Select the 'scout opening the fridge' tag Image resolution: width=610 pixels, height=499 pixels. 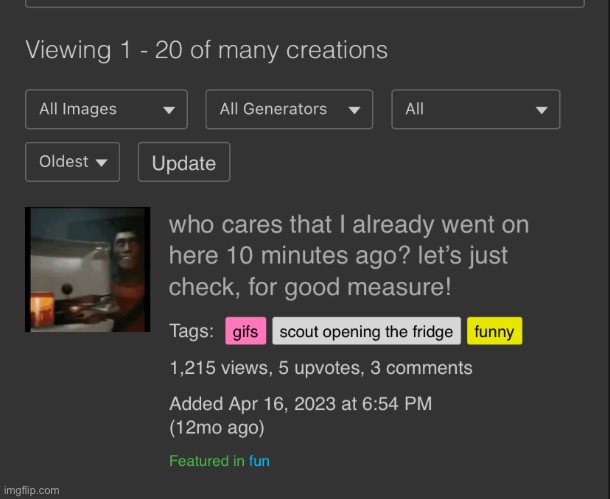pyautogui.click(x=366, y=331)
